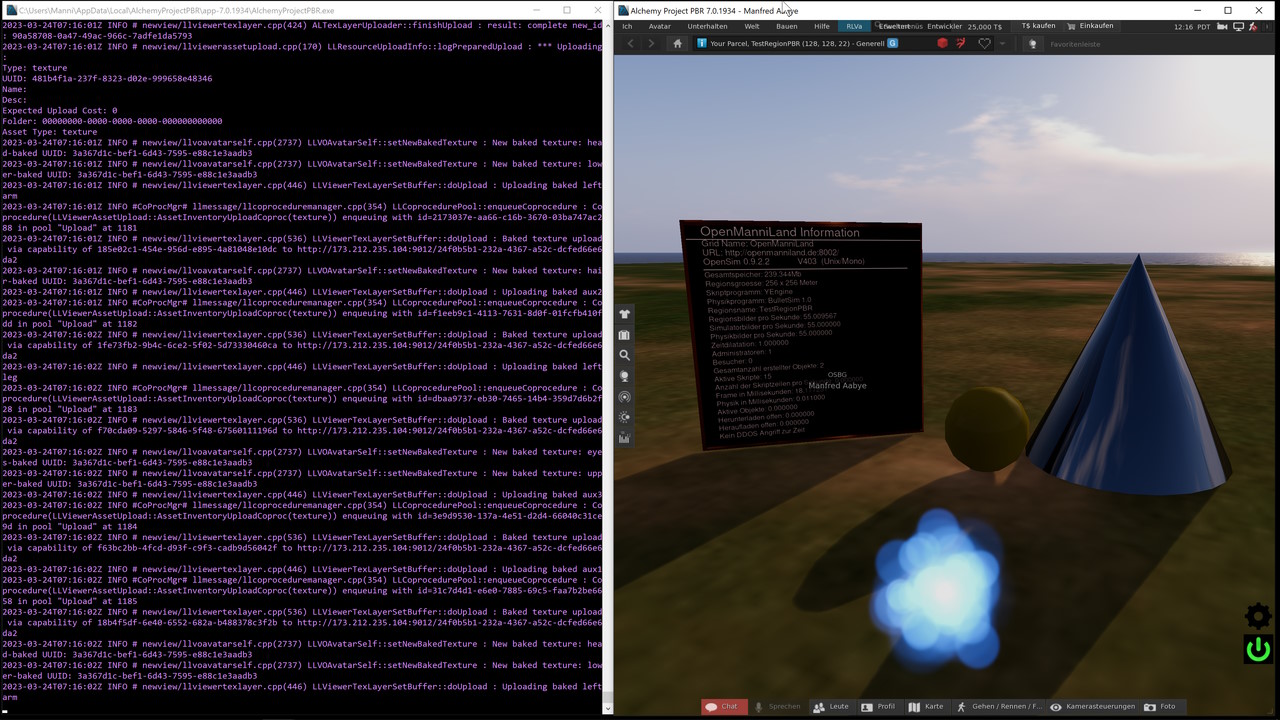Open the Welt menu
The height and width of the screenshot is (720, 1280).
[751, 26]
